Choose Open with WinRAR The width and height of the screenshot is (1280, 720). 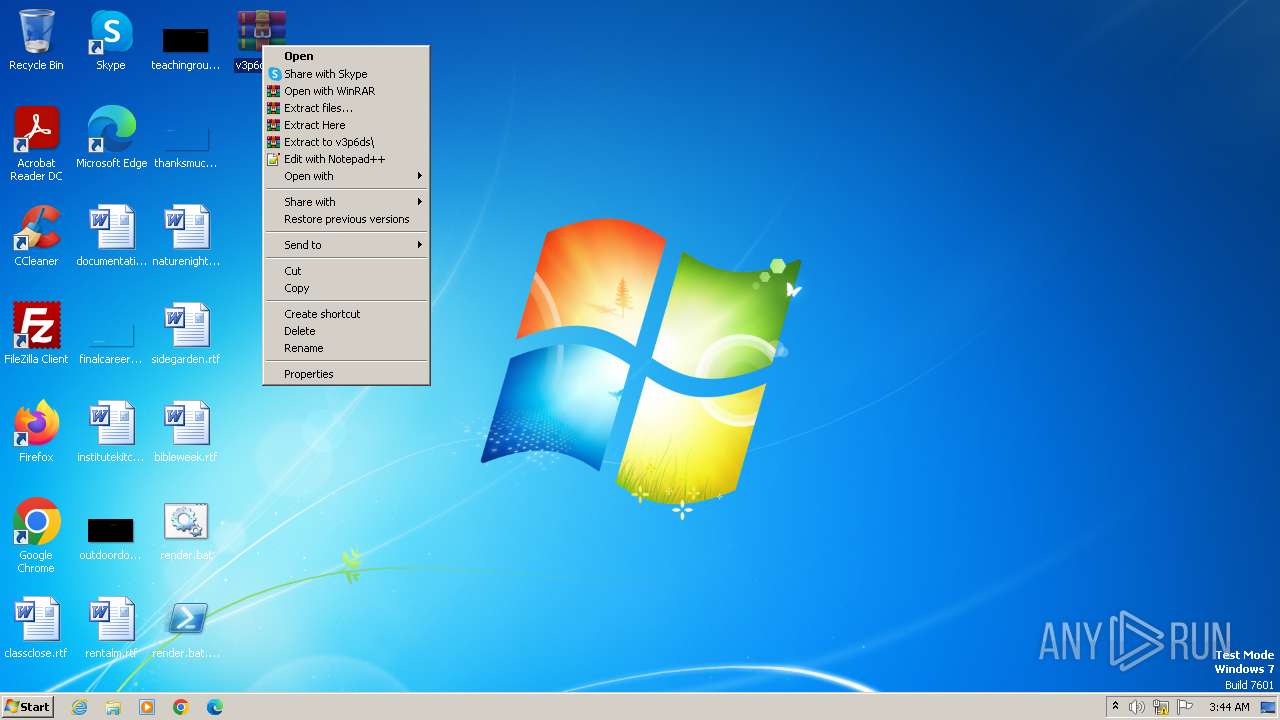pos(346,91)
